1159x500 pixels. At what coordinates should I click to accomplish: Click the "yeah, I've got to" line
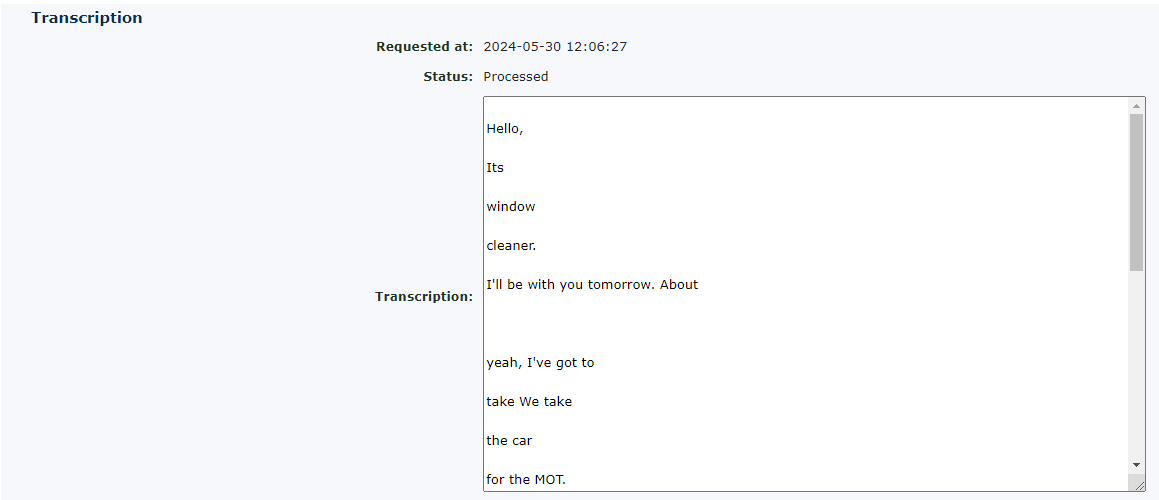[540, 362]
